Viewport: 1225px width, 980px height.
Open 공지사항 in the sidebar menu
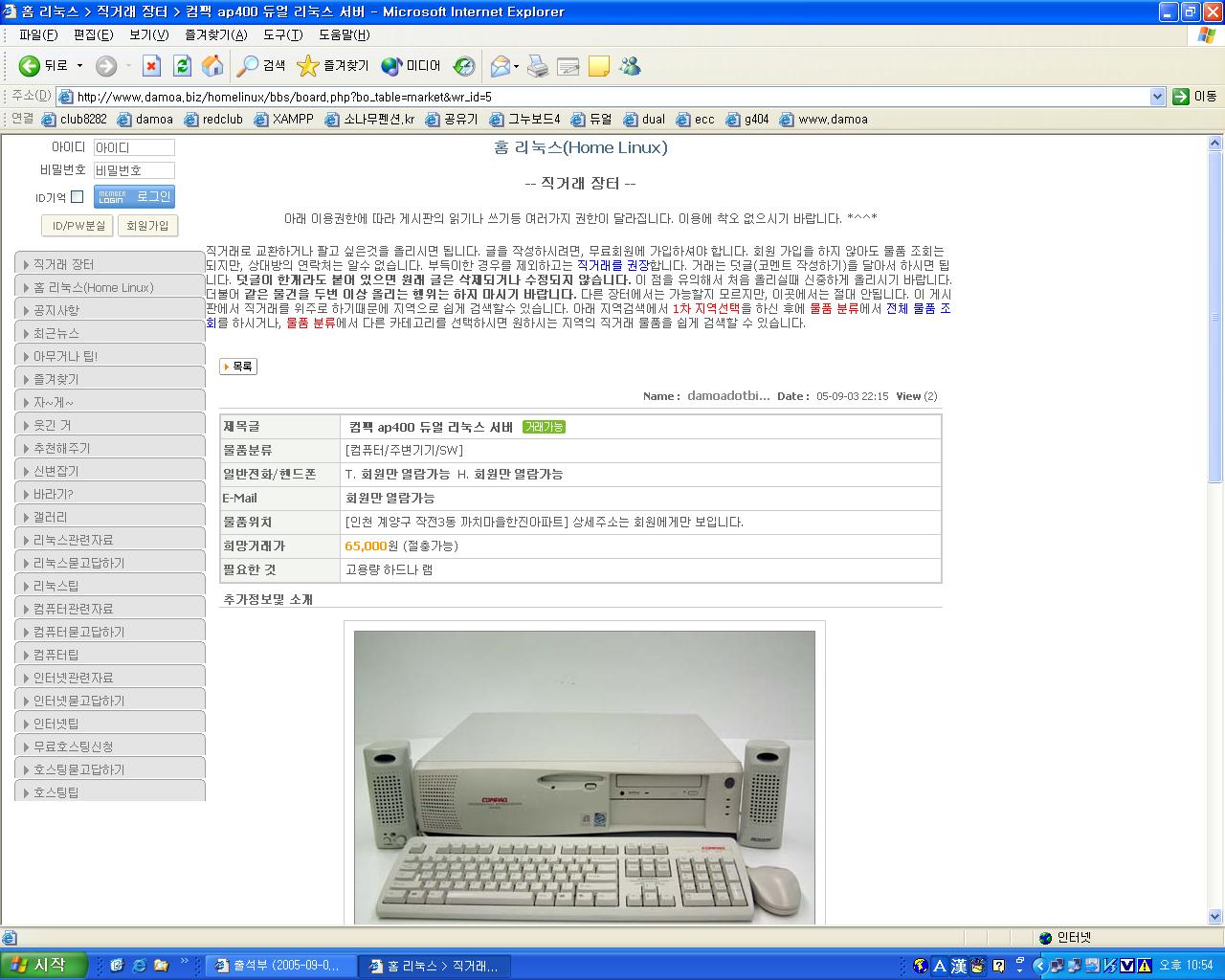110,310
